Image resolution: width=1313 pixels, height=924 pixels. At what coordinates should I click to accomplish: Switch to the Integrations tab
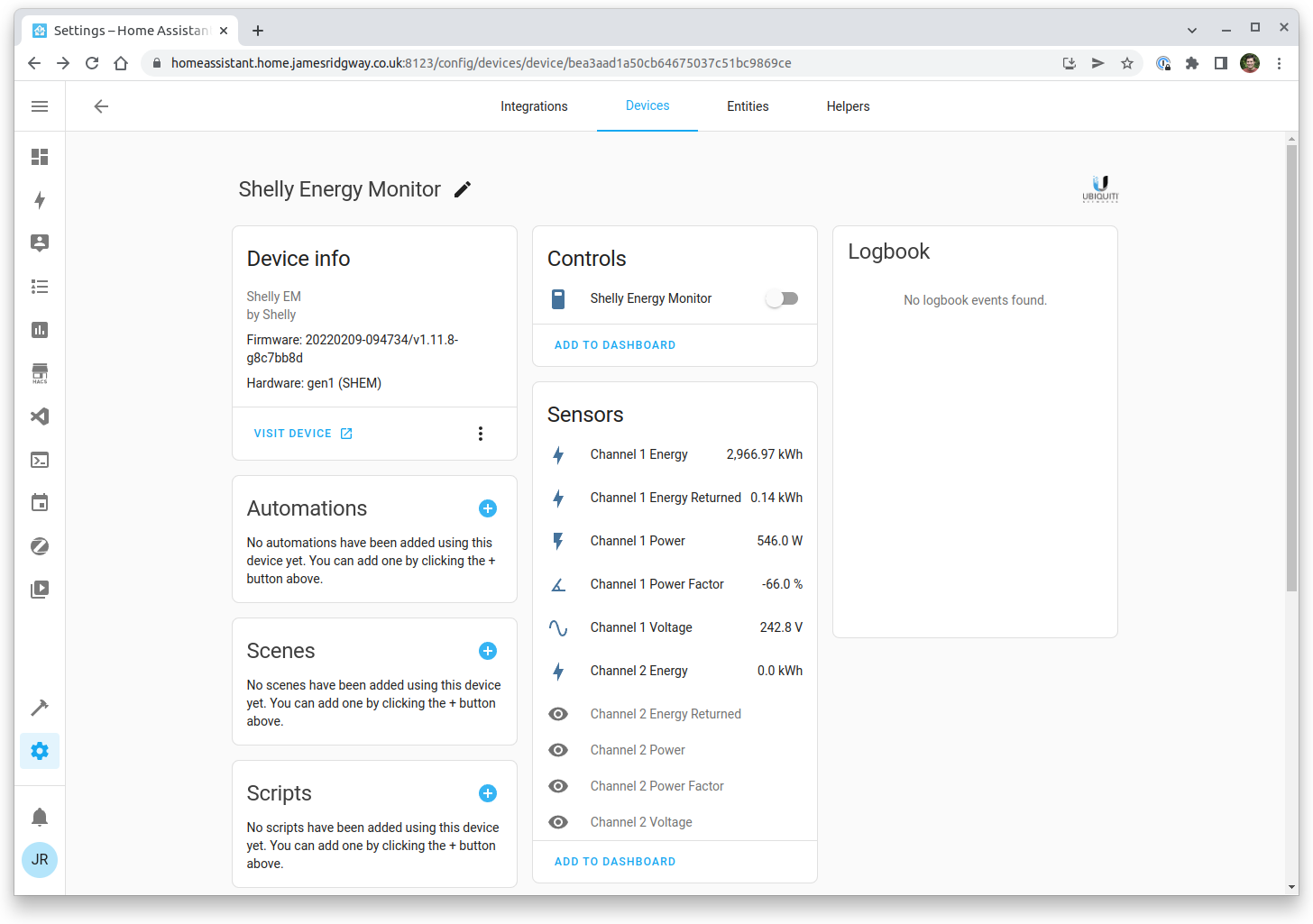coord(534,105)
